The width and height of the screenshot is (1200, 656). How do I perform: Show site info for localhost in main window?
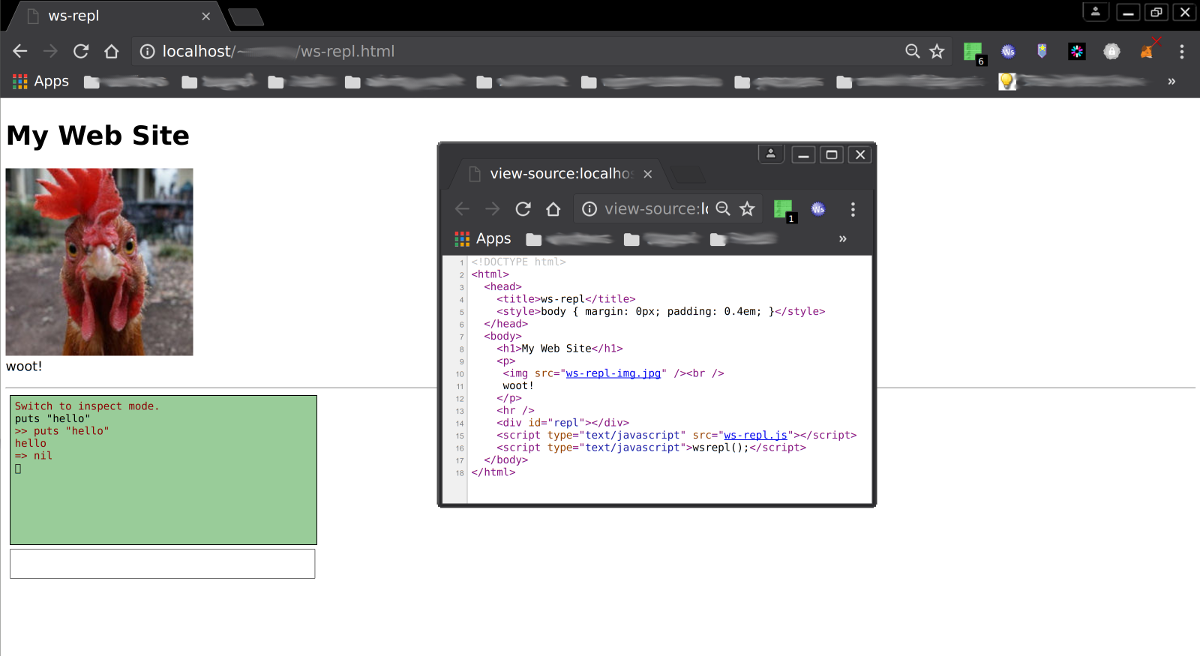tap(146, 51)
